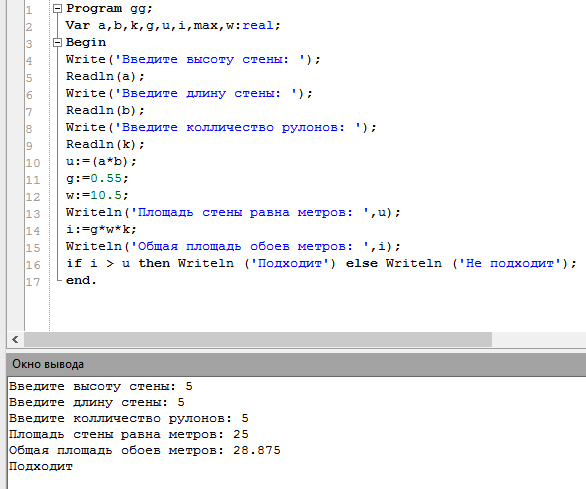Click string 'Площадь стены равна метров: ' in code
Image resolution: width=586 pixels, height=489 pixels.
pyautogui.click(x=251, y=212)
